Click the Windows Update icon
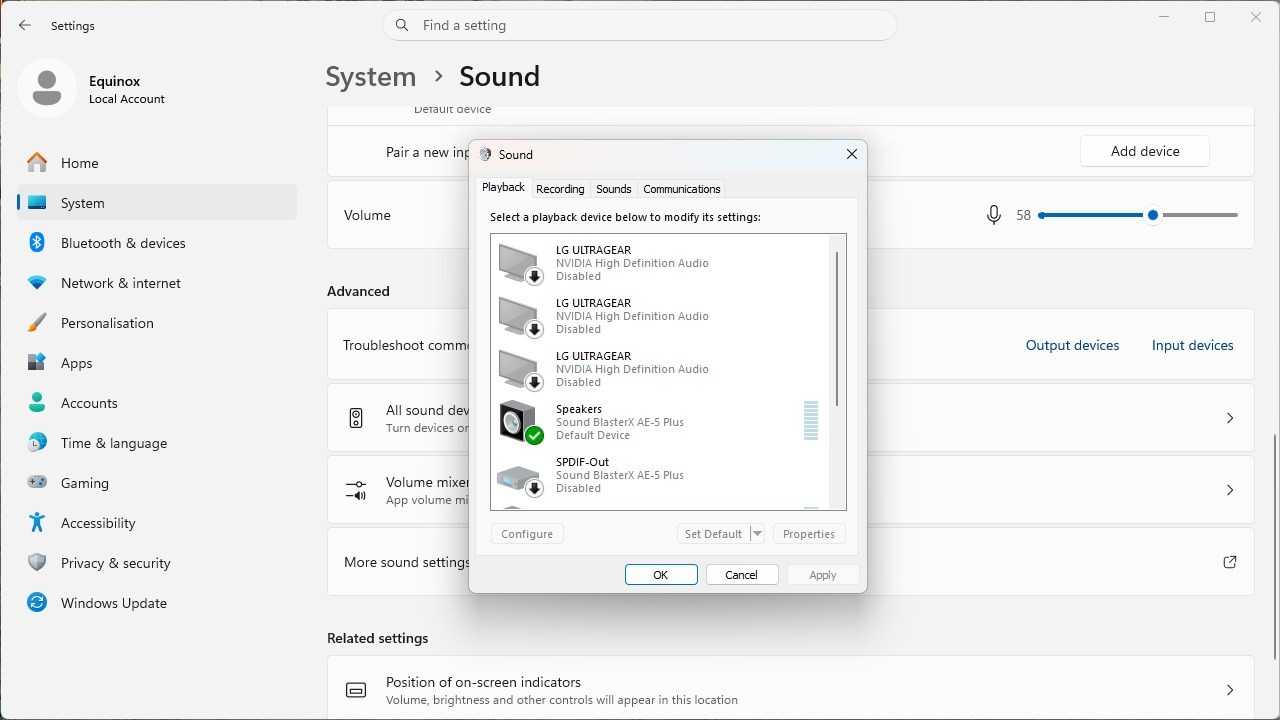 tap(37, 602)
